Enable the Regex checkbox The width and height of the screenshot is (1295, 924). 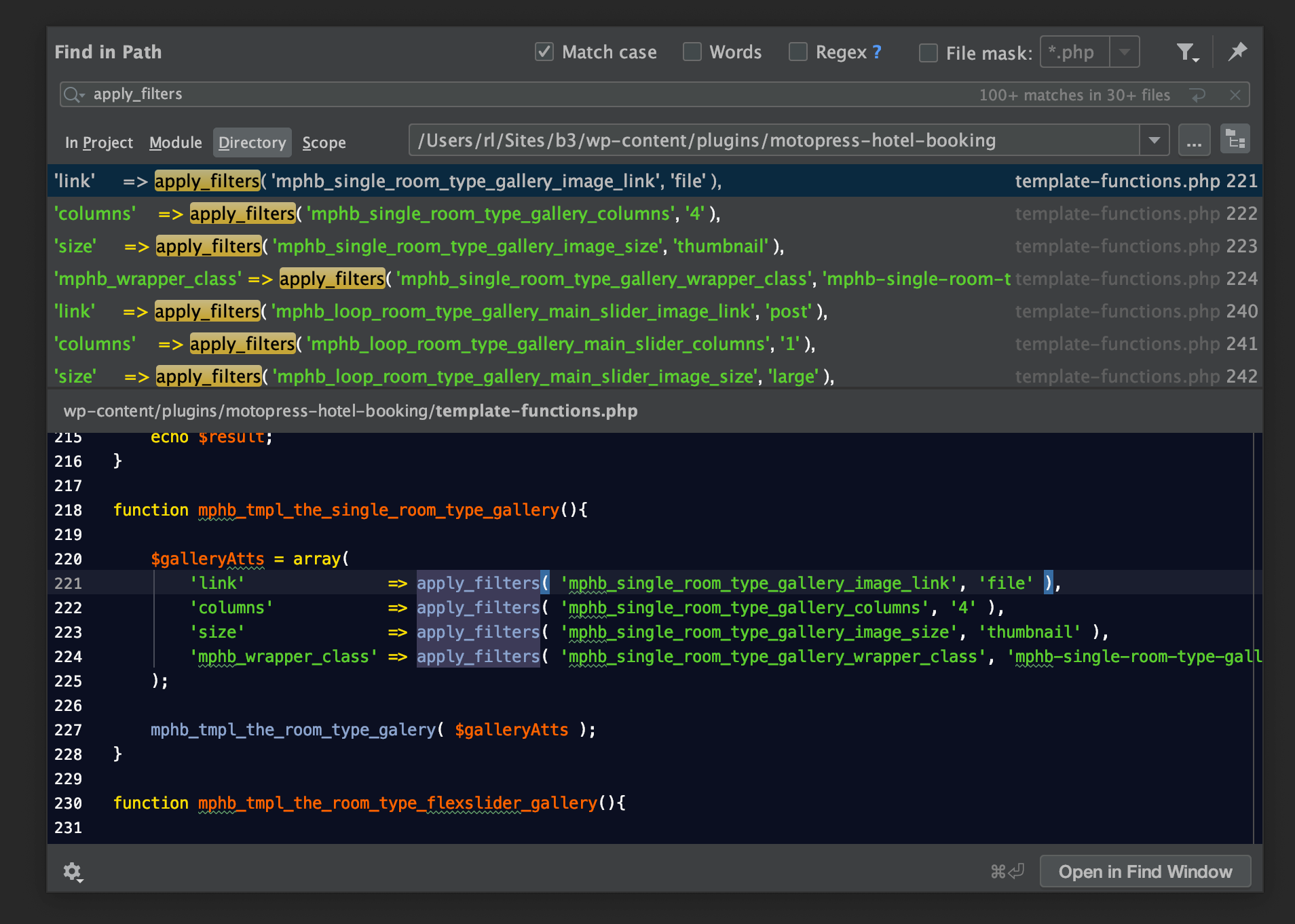(798, 52)
